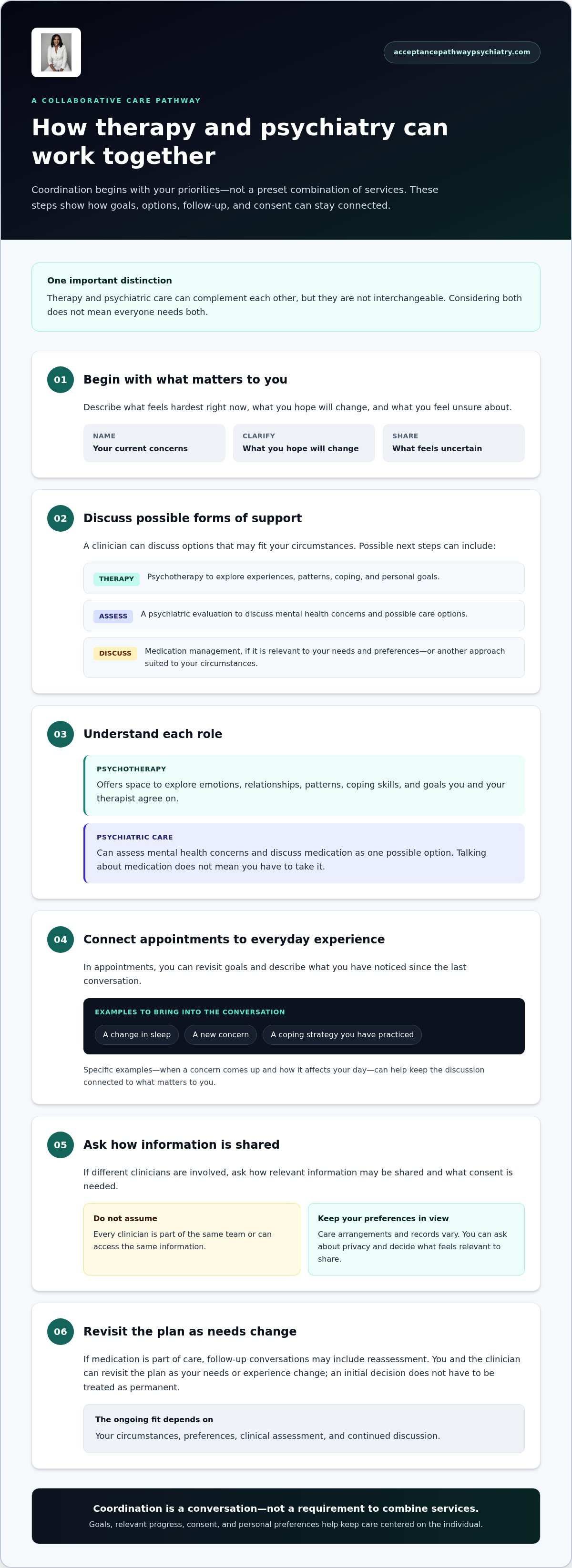Click the step 03 circle badge

coord(61,734)
